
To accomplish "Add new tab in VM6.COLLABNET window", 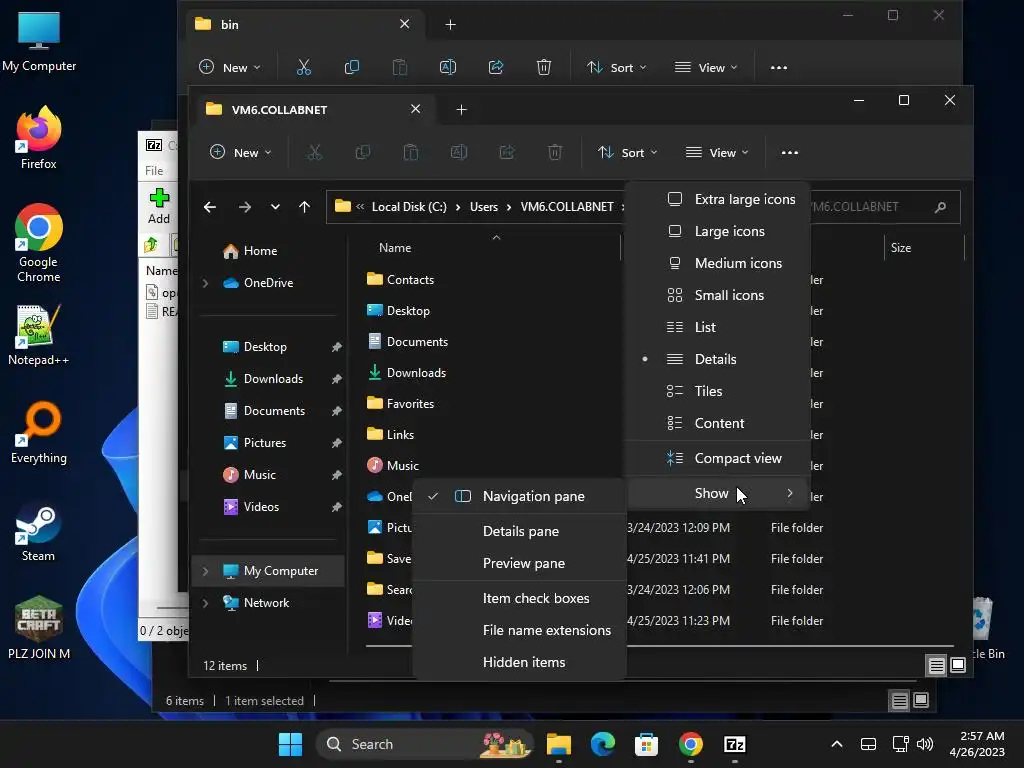I will (461, 110).
